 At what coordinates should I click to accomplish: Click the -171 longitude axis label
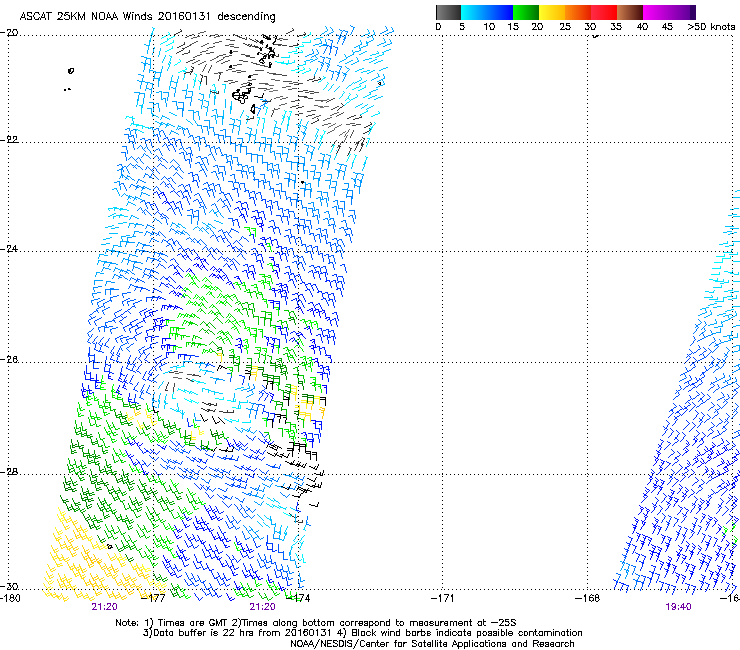(443, 598)
